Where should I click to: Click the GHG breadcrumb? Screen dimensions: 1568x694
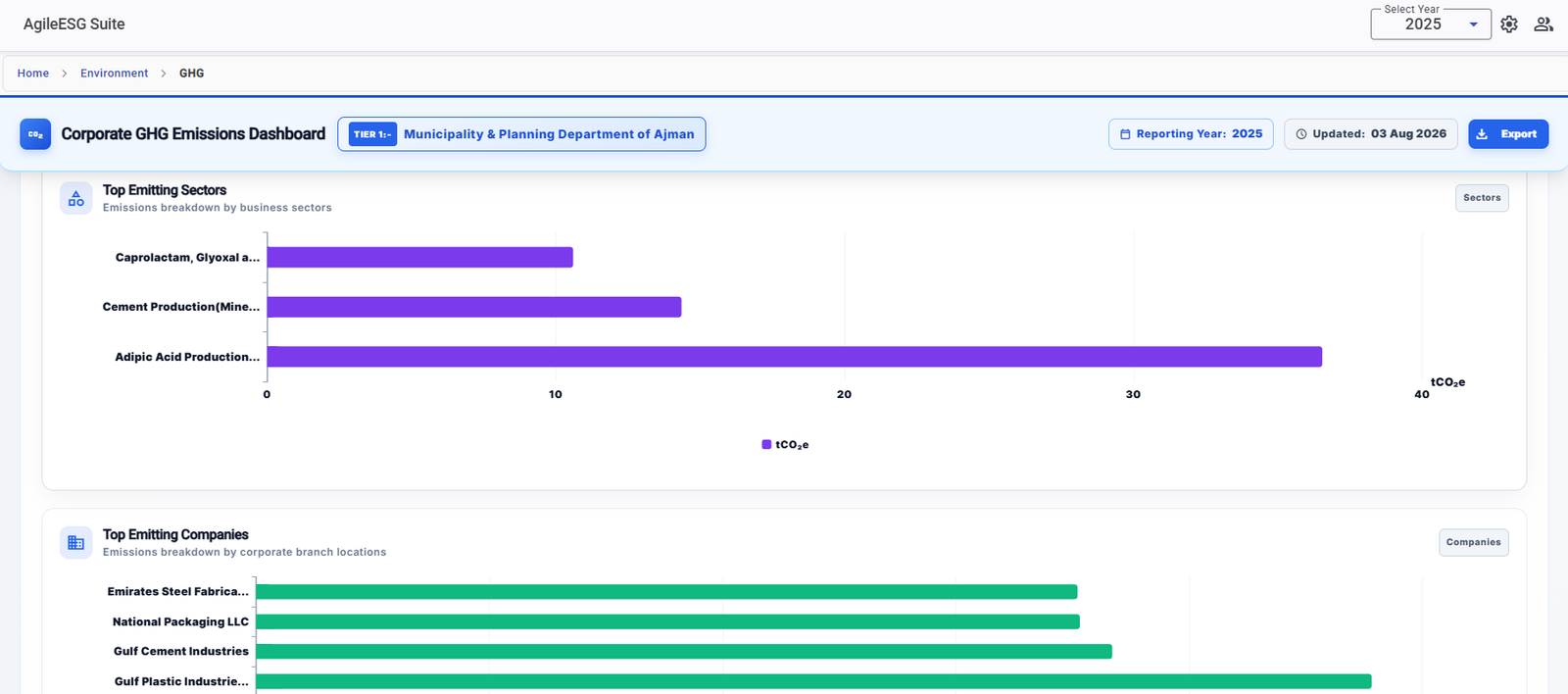click(192, 74)
